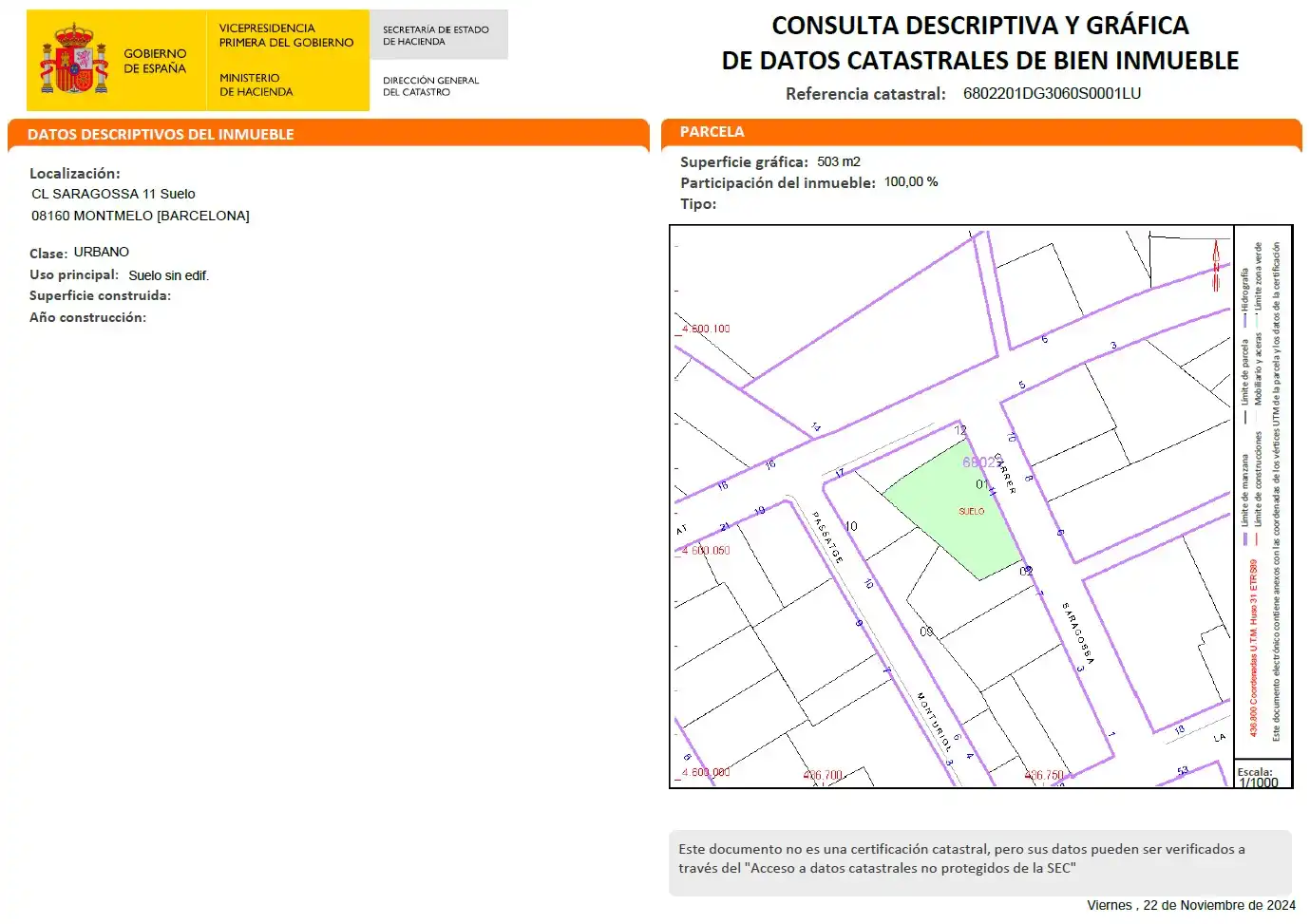Click the 'Escala: 1/1000' scale box
This screenshot has height=924, width=1310.
pos(1263,774)
